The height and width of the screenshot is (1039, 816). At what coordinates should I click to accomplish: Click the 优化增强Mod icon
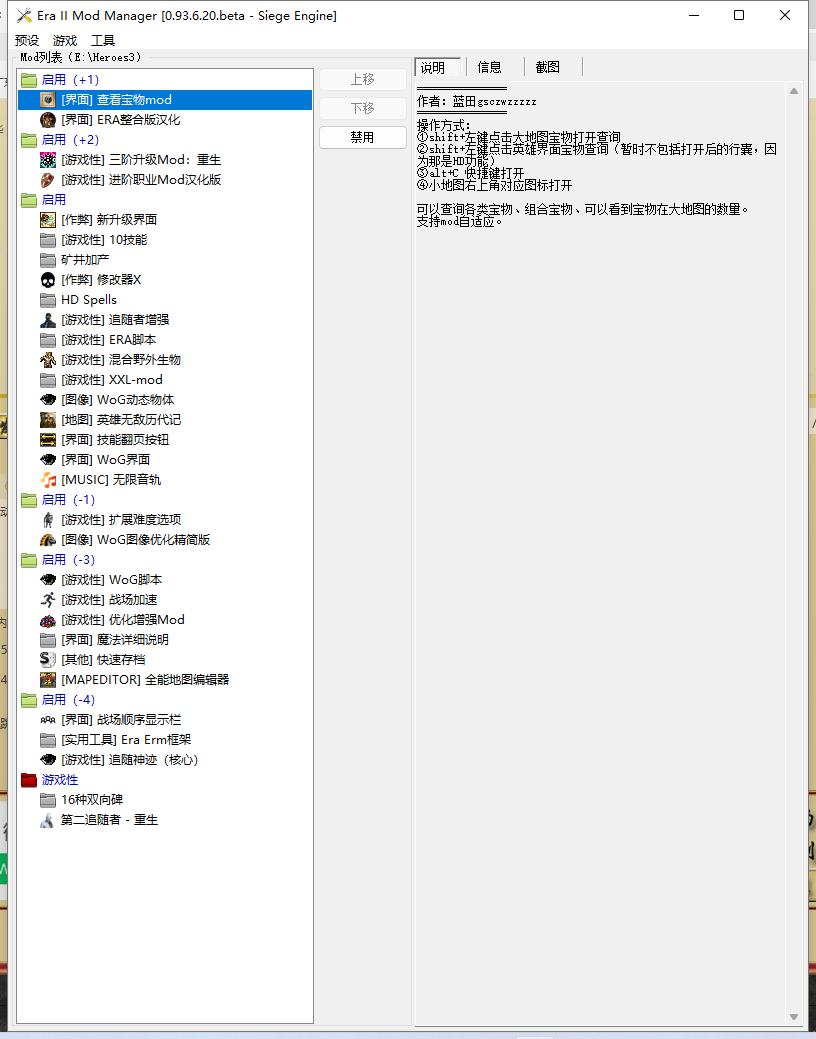click(x=48, y=620)
